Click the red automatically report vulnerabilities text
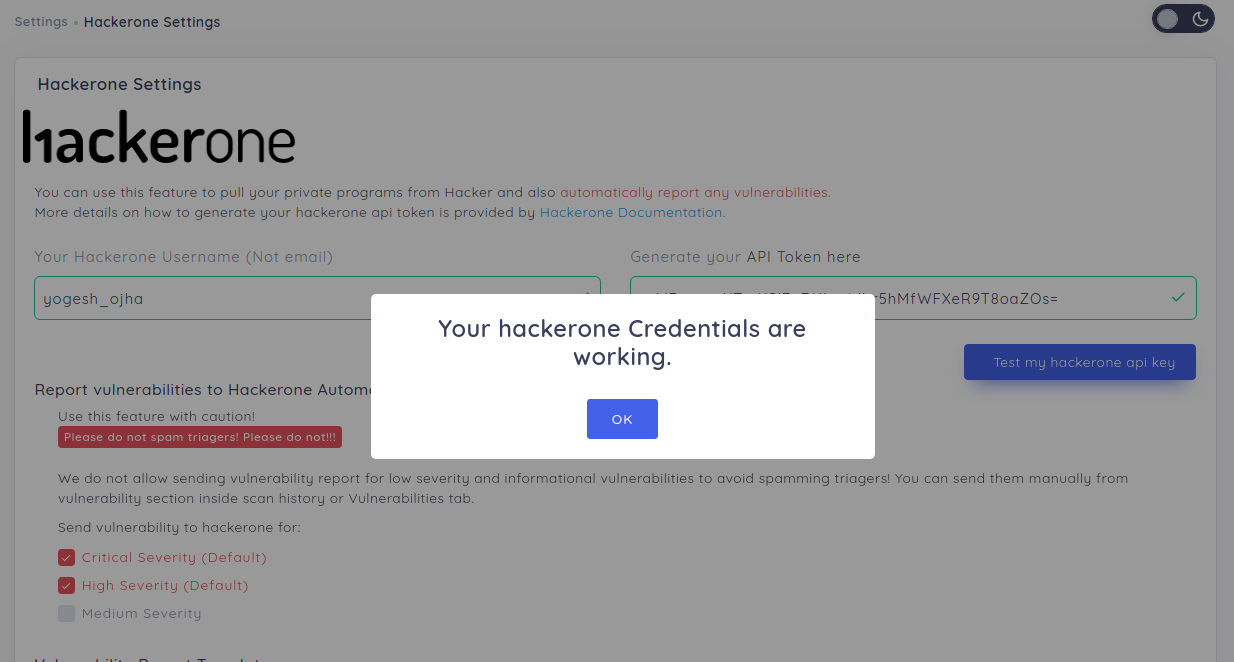Screen dimensions: 1234x662 click(x=695, y=192)
